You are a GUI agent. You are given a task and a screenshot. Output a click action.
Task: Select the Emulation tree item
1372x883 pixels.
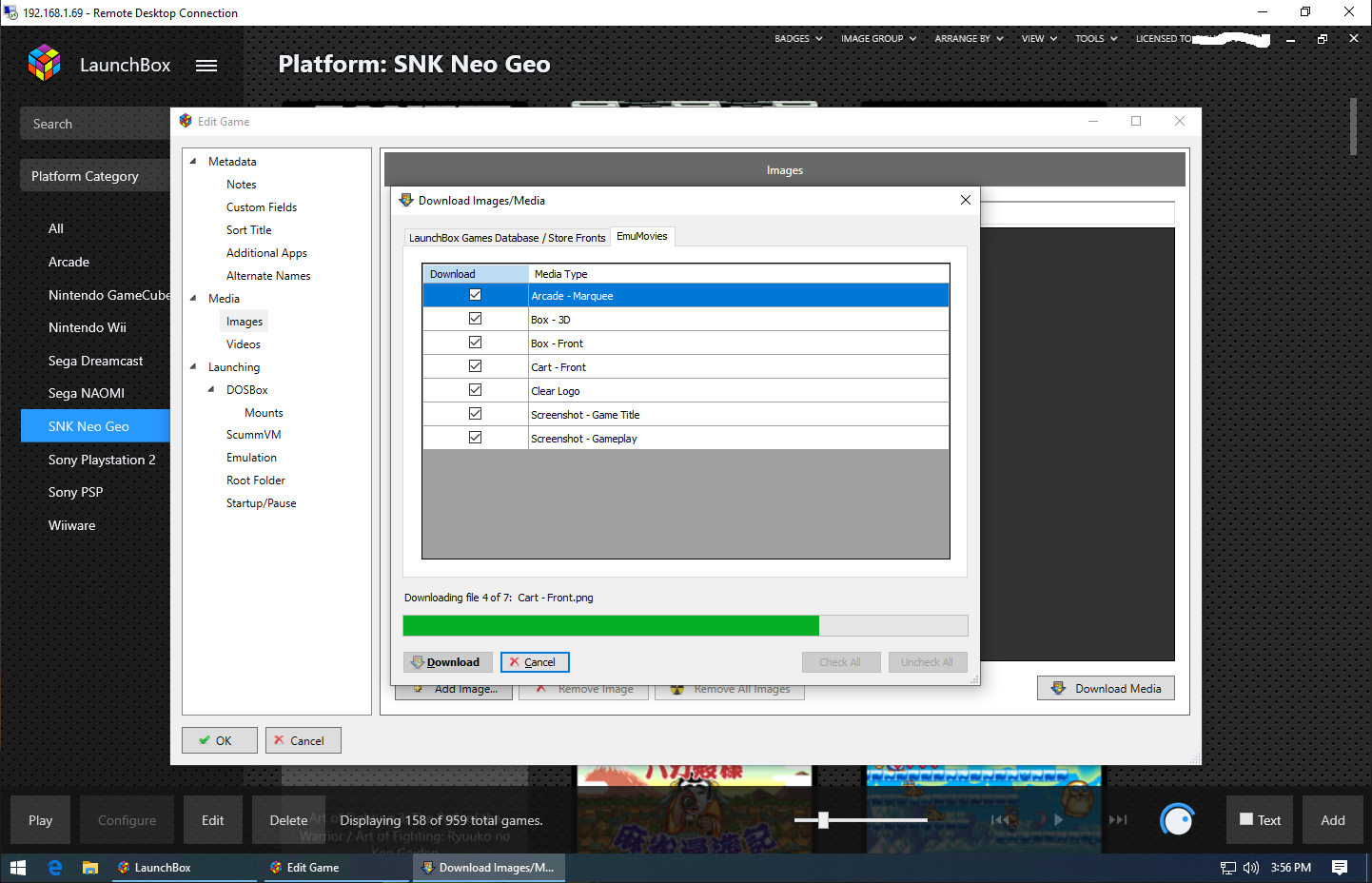click(x=251, y=458)
